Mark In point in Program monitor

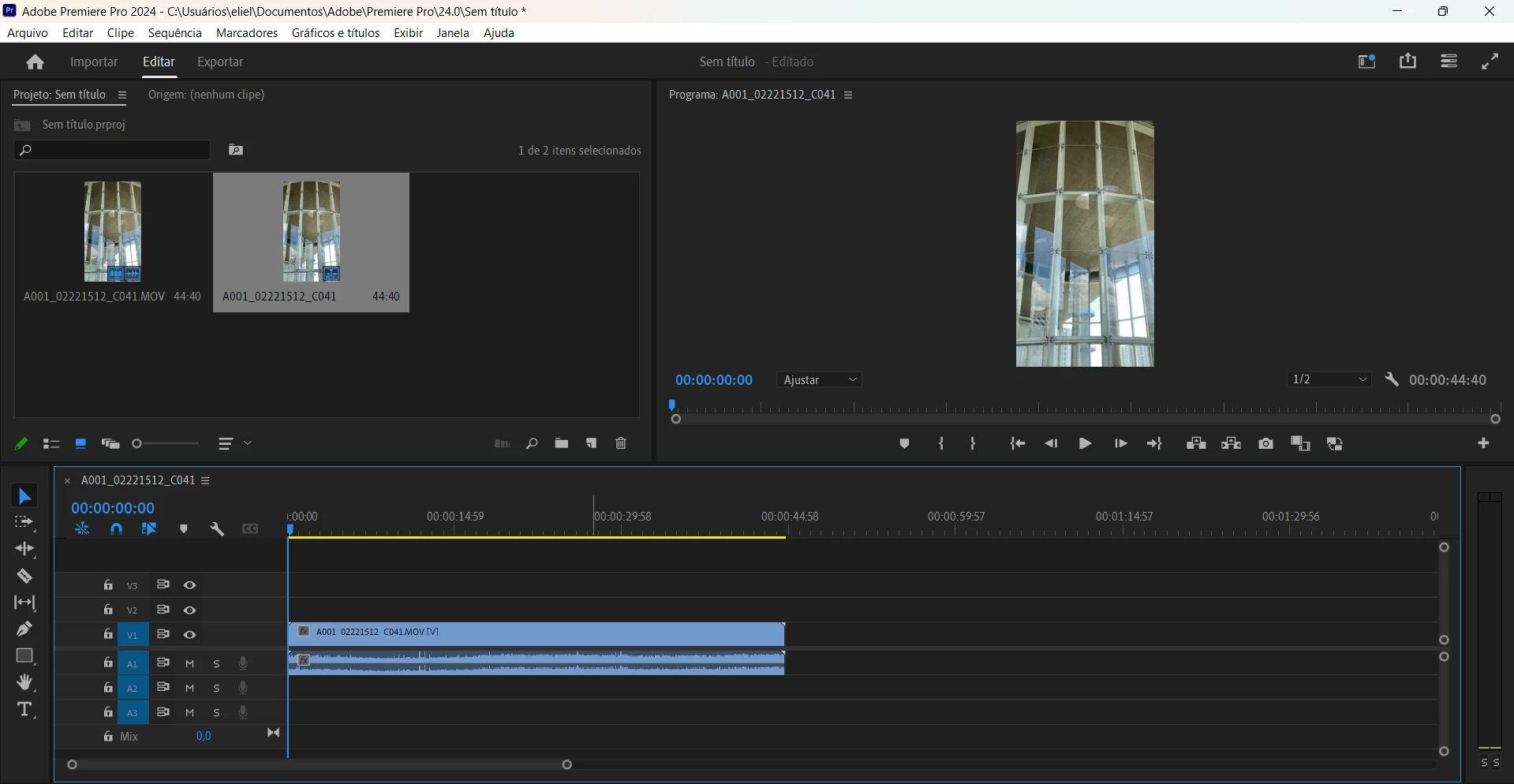coord(941,444)
